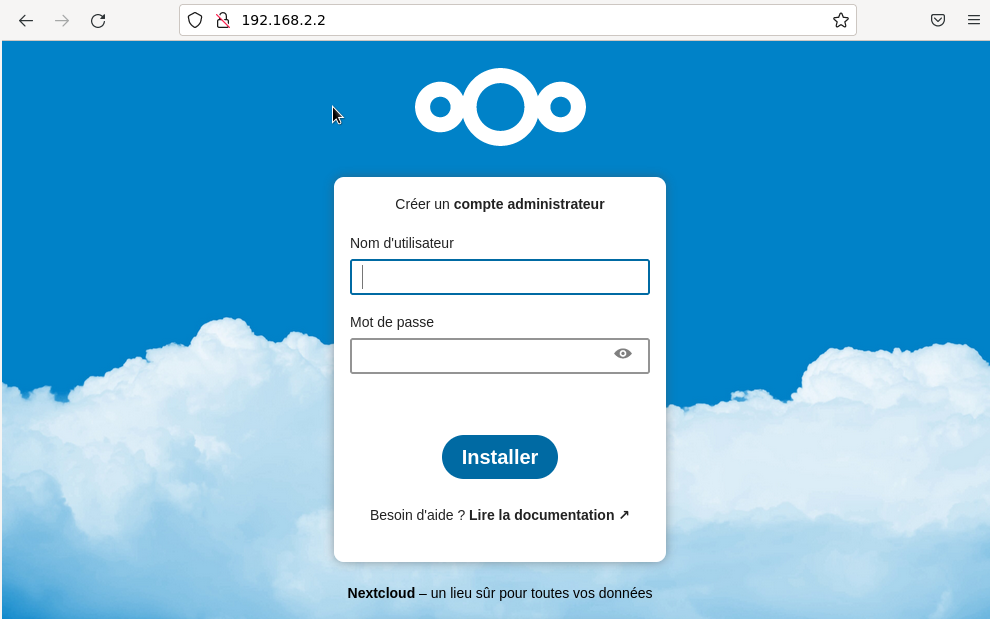The width and height of the screenshot is (990, 619).
Task: Click the Besoin d'aide ? text
Action: point(417,515)
